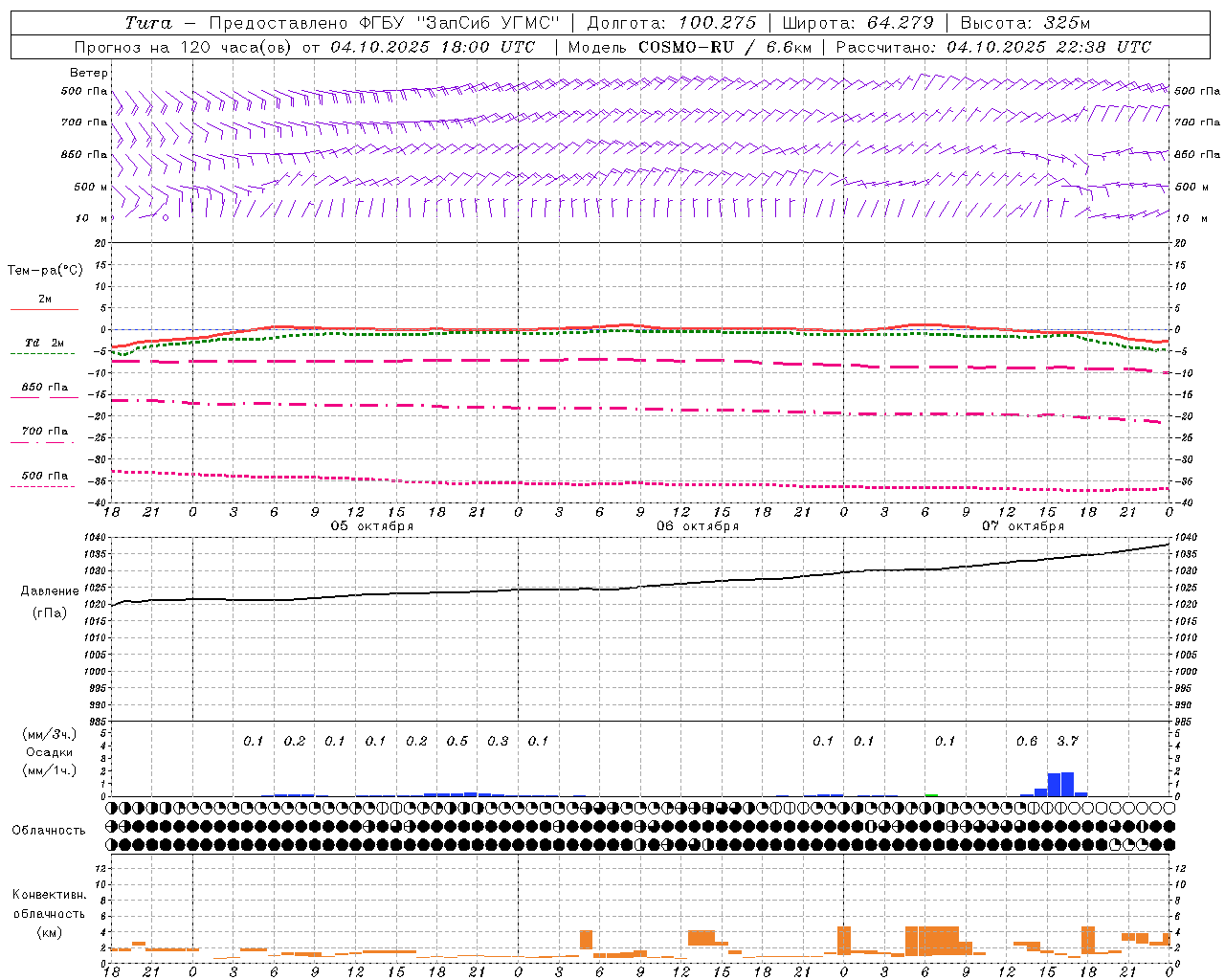Click the "0.6" precipitation total value
The image size is (1225, 980).
pos(1027,742)
